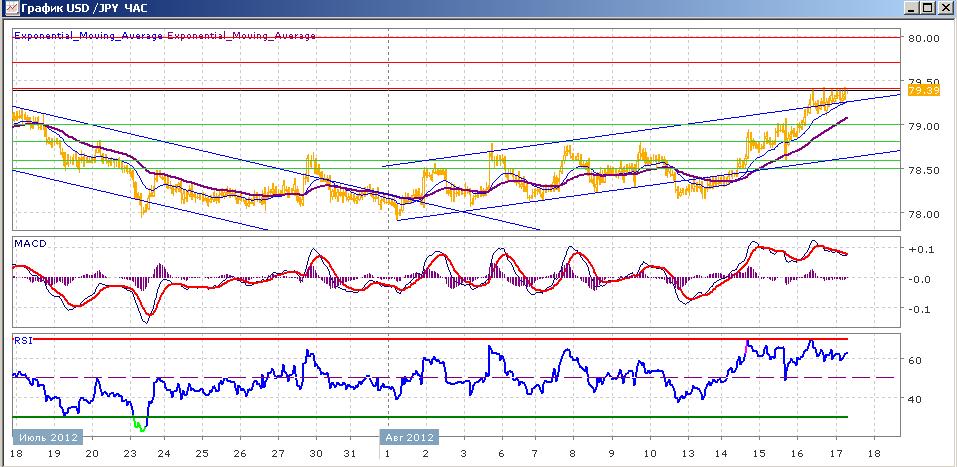Click the 78.50 price axis label
957x467 pixels.
click(923, 170)
